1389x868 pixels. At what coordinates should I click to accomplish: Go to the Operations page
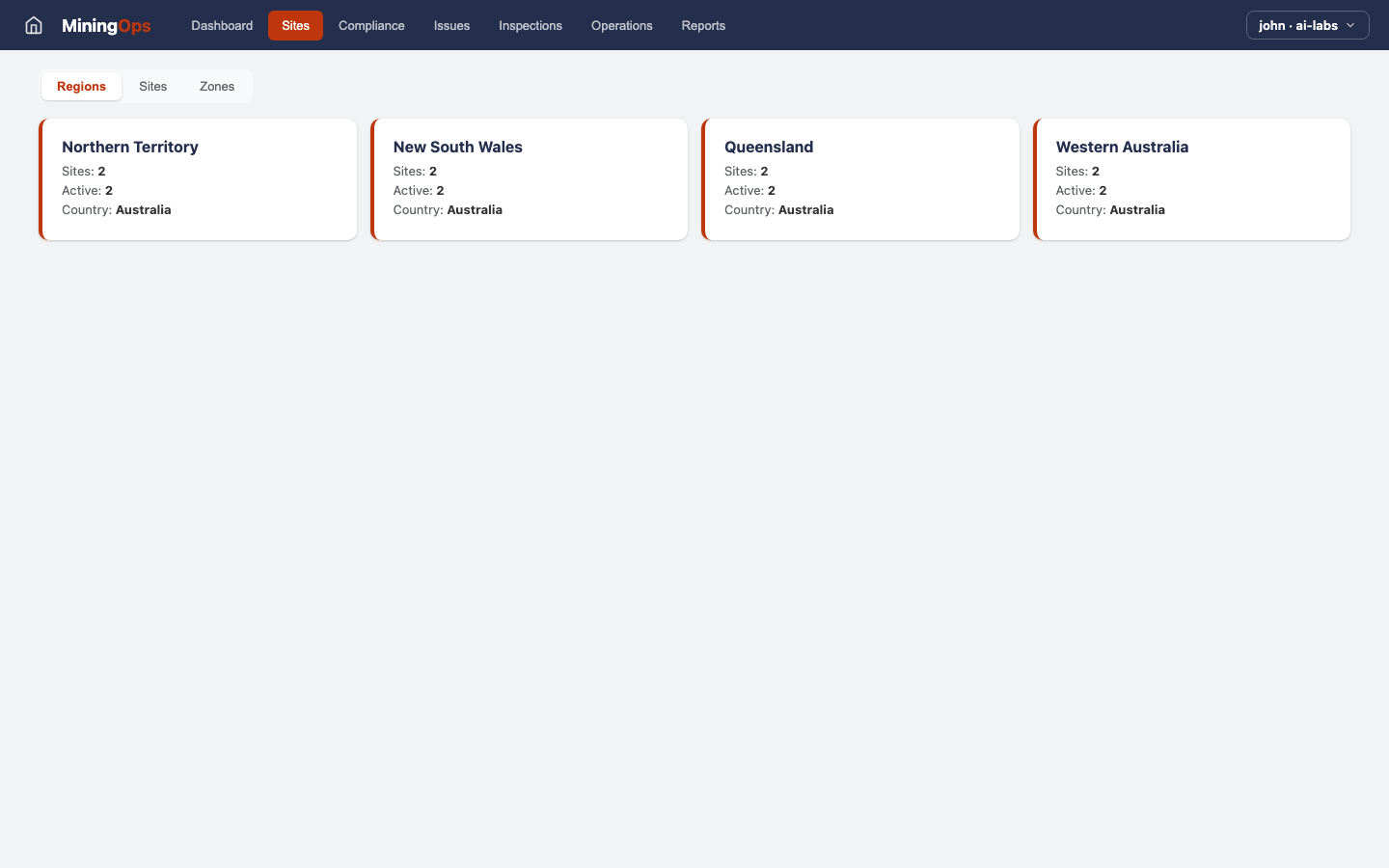click(x=621, y=25)
